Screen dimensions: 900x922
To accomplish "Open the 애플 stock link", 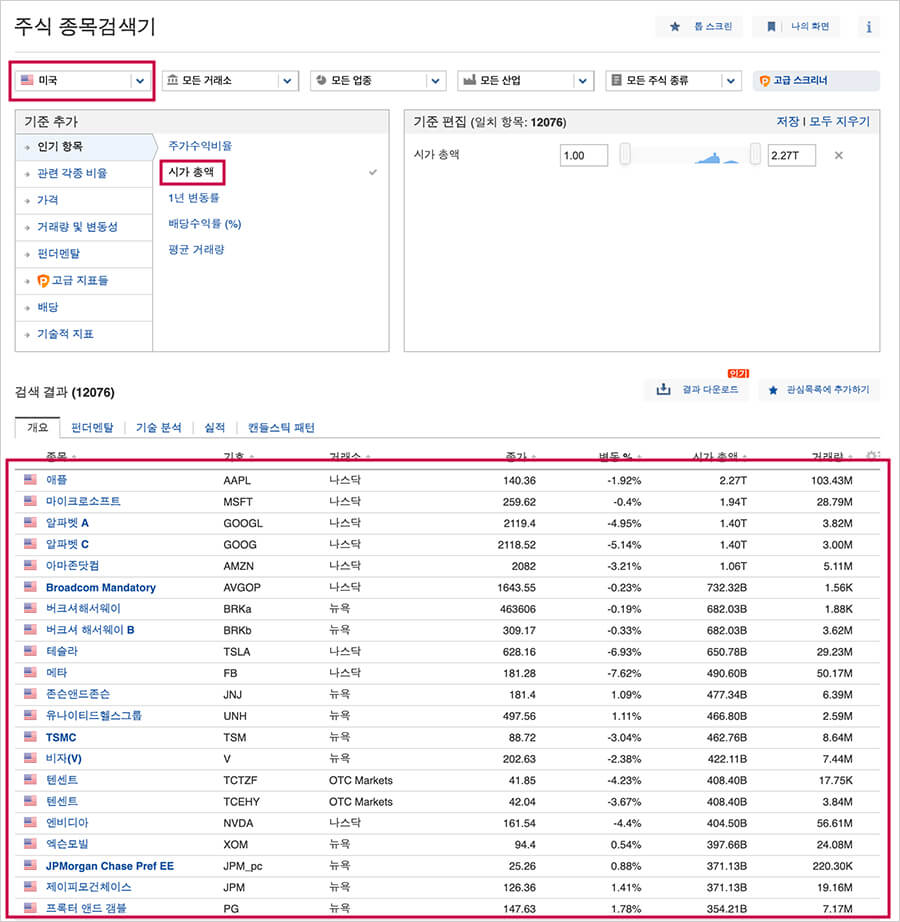I will 56,480.
